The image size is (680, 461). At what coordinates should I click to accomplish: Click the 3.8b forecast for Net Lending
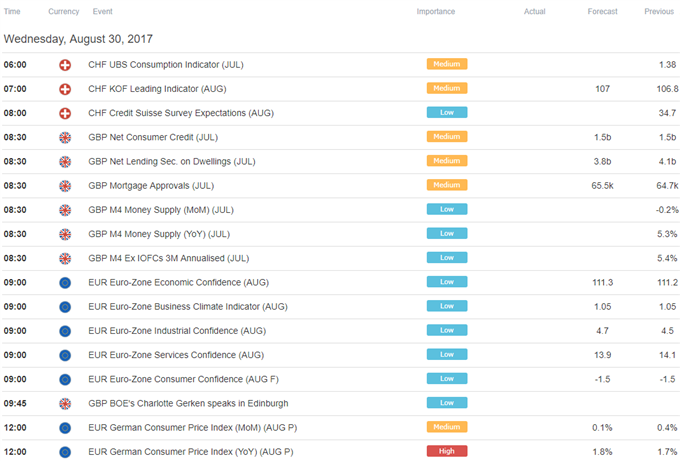602,162
